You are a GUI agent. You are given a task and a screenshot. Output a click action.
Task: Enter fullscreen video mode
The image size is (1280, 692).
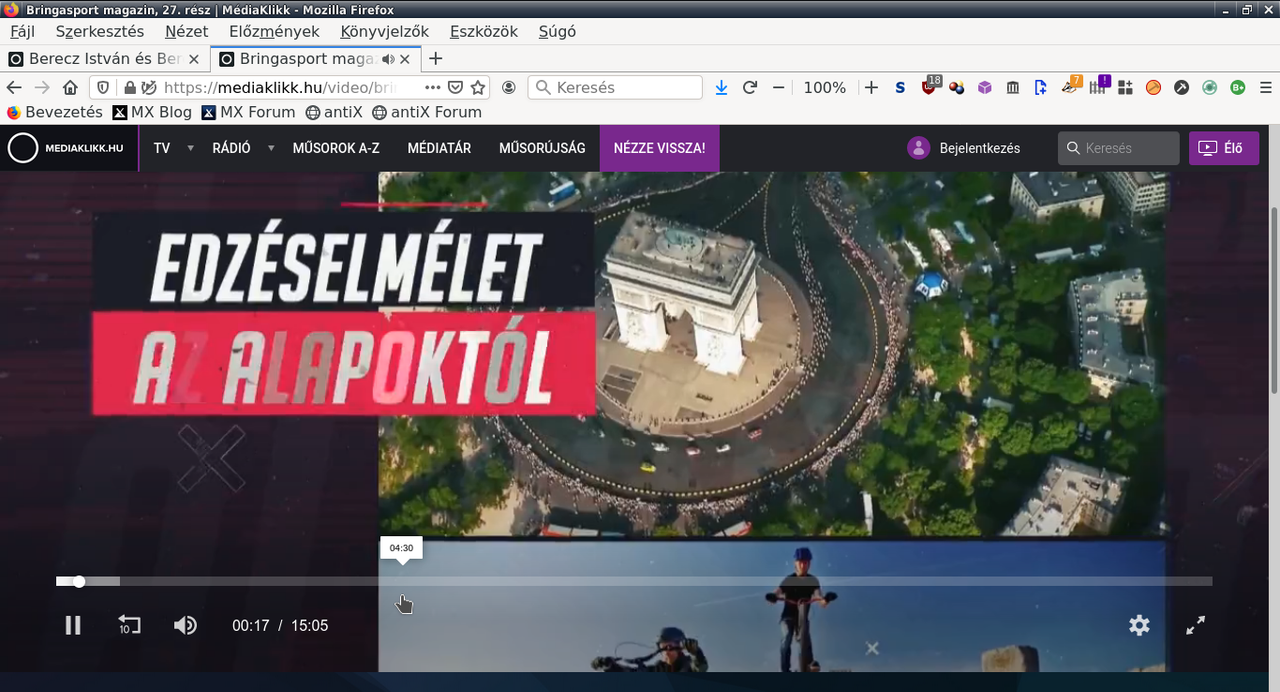(1195, 626)
